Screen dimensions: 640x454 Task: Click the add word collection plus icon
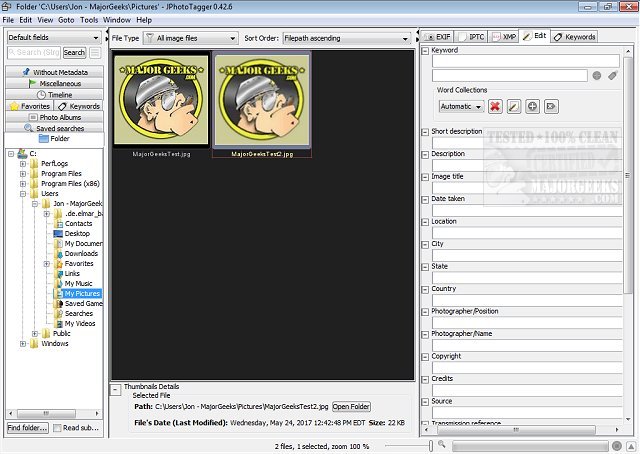tap(532, 106)
